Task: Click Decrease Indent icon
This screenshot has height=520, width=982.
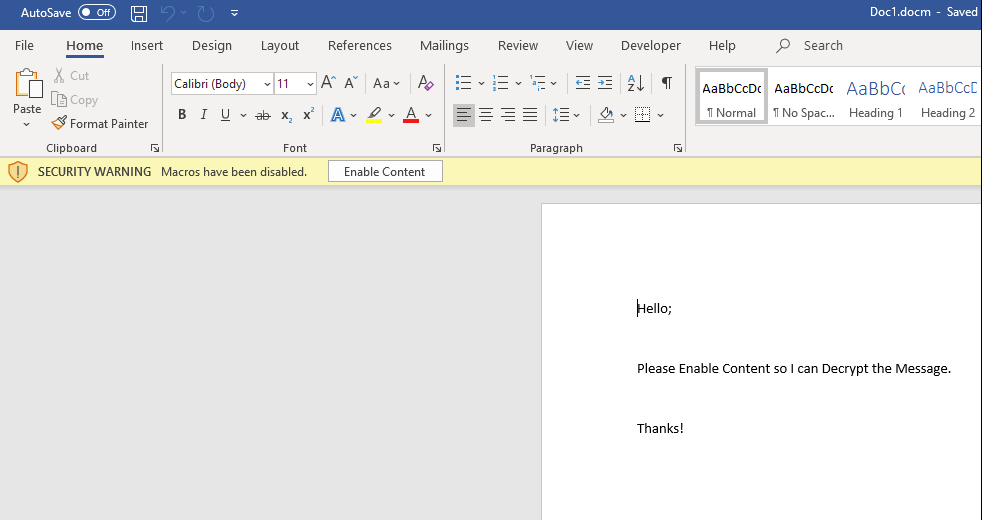Action: [583, 83]
